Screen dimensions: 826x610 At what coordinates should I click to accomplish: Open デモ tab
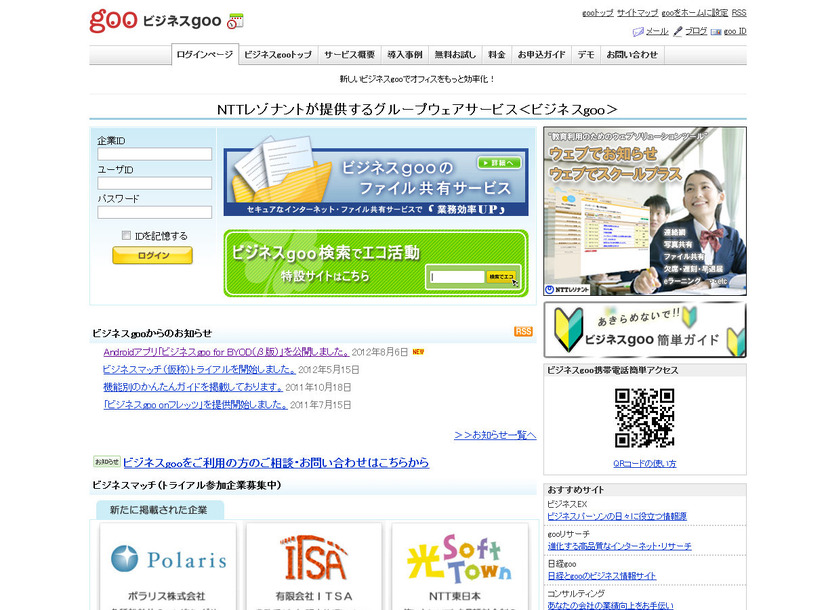pyautogui.click(x=586, y=55)
